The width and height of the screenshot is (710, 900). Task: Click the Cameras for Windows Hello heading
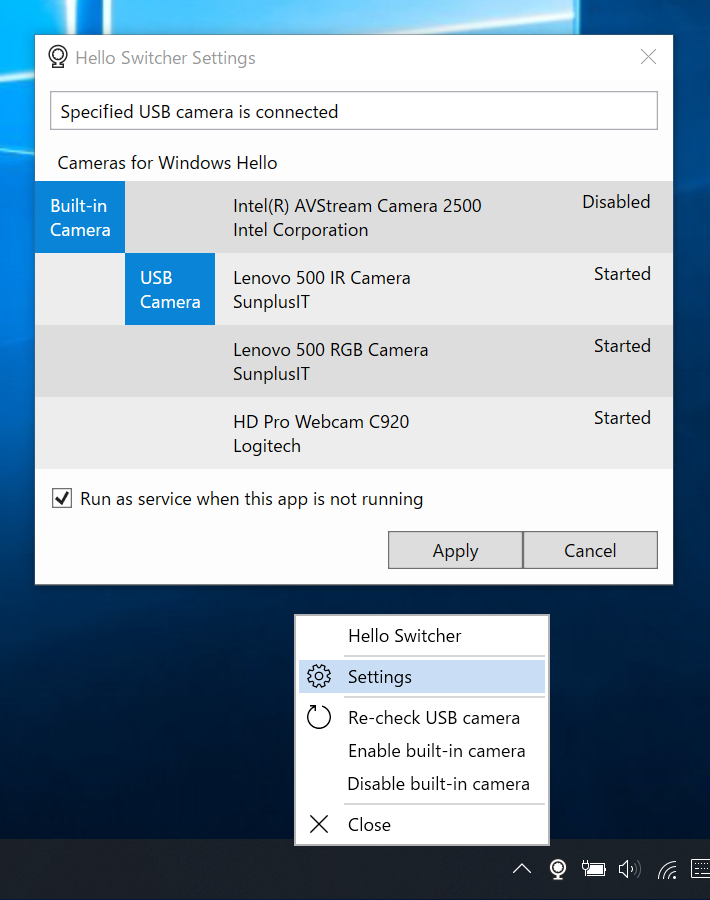click(167, 163)
